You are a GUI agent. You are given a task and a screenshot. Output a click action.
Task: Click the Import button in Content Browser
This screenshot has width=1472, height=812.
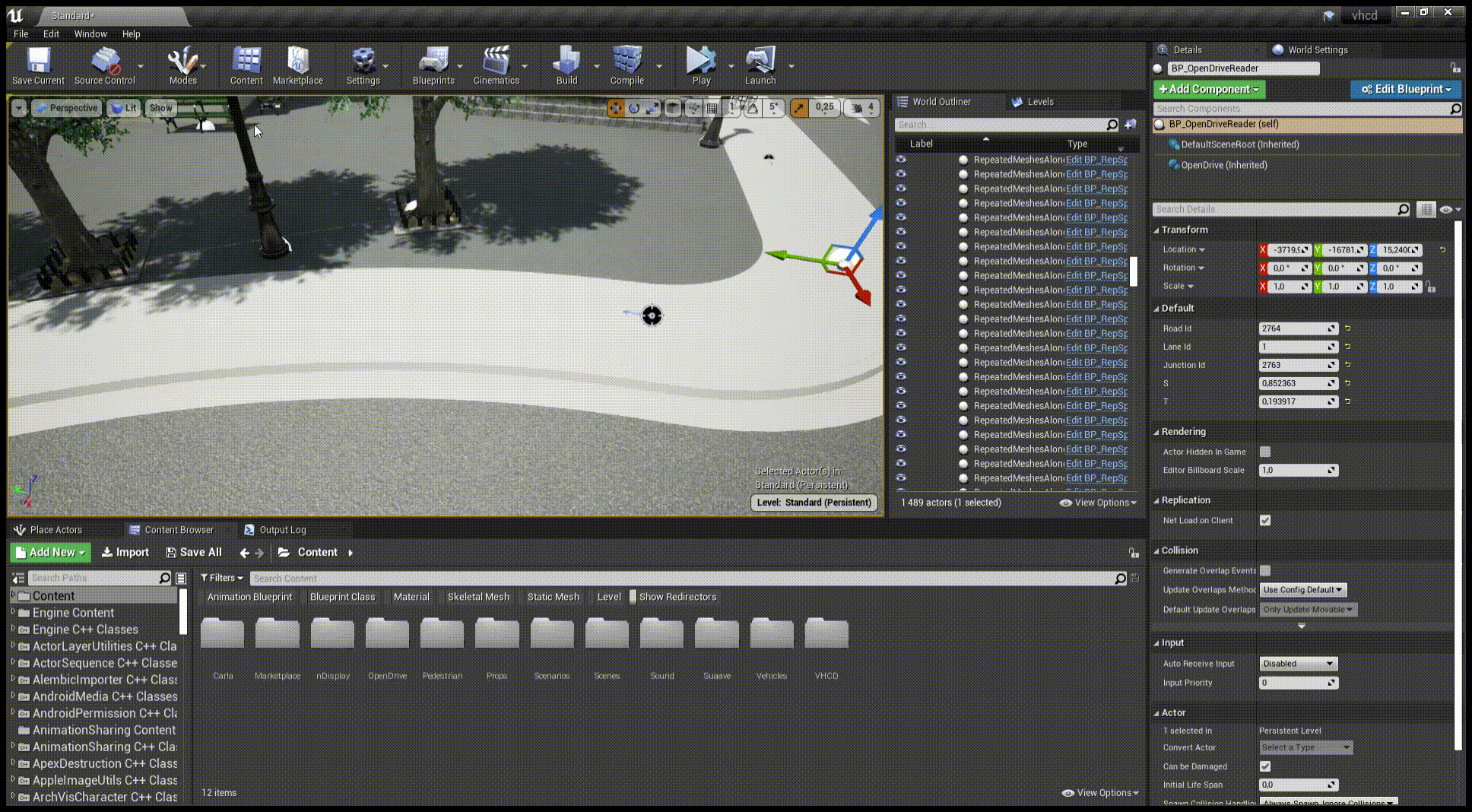point(125,553)
